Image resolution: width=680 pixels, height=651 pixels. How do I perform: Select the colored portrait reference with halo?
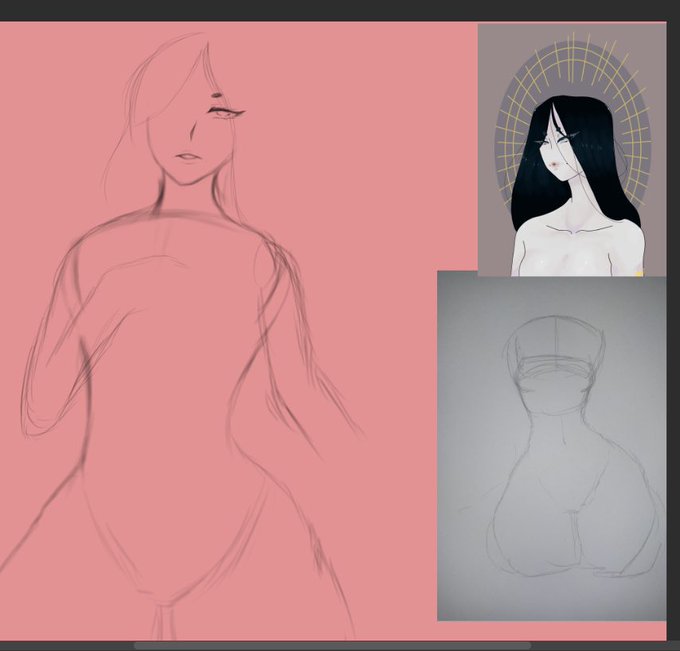(x=572, y=150)
